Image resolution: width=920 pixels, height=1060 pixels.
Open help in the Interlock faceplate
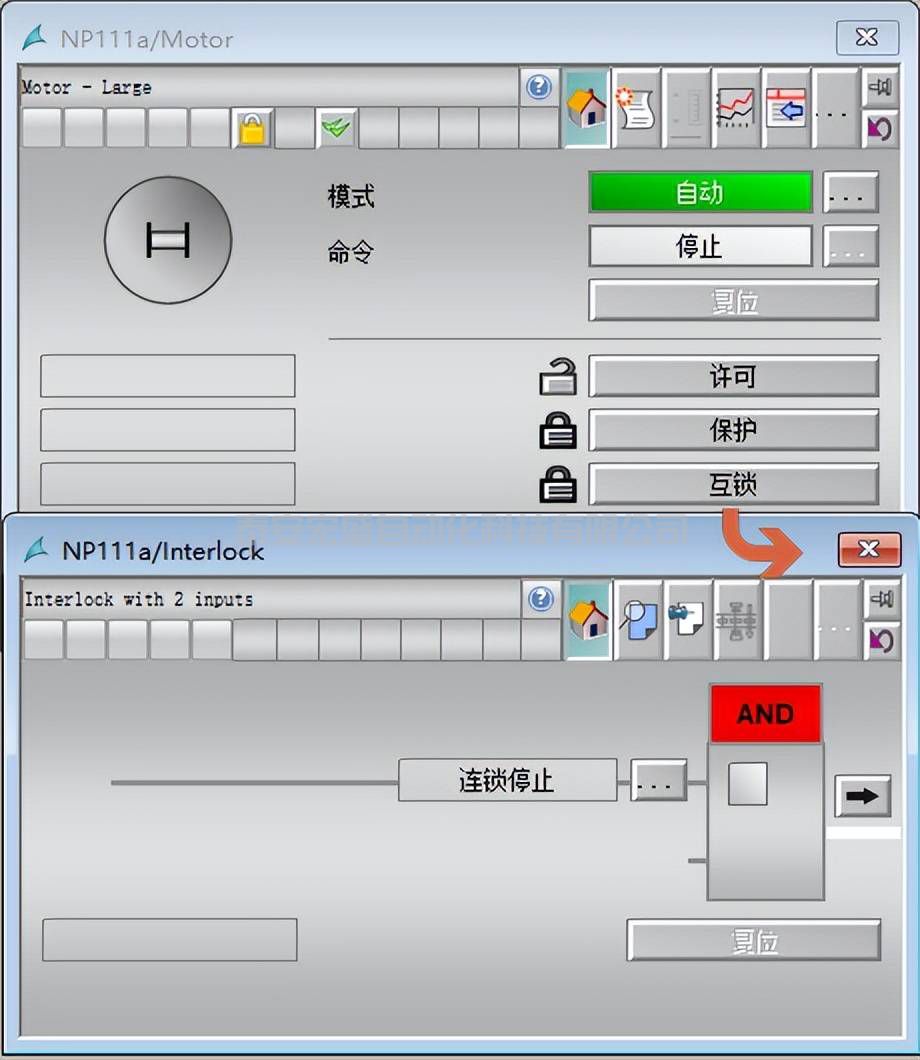coord(541,599)
